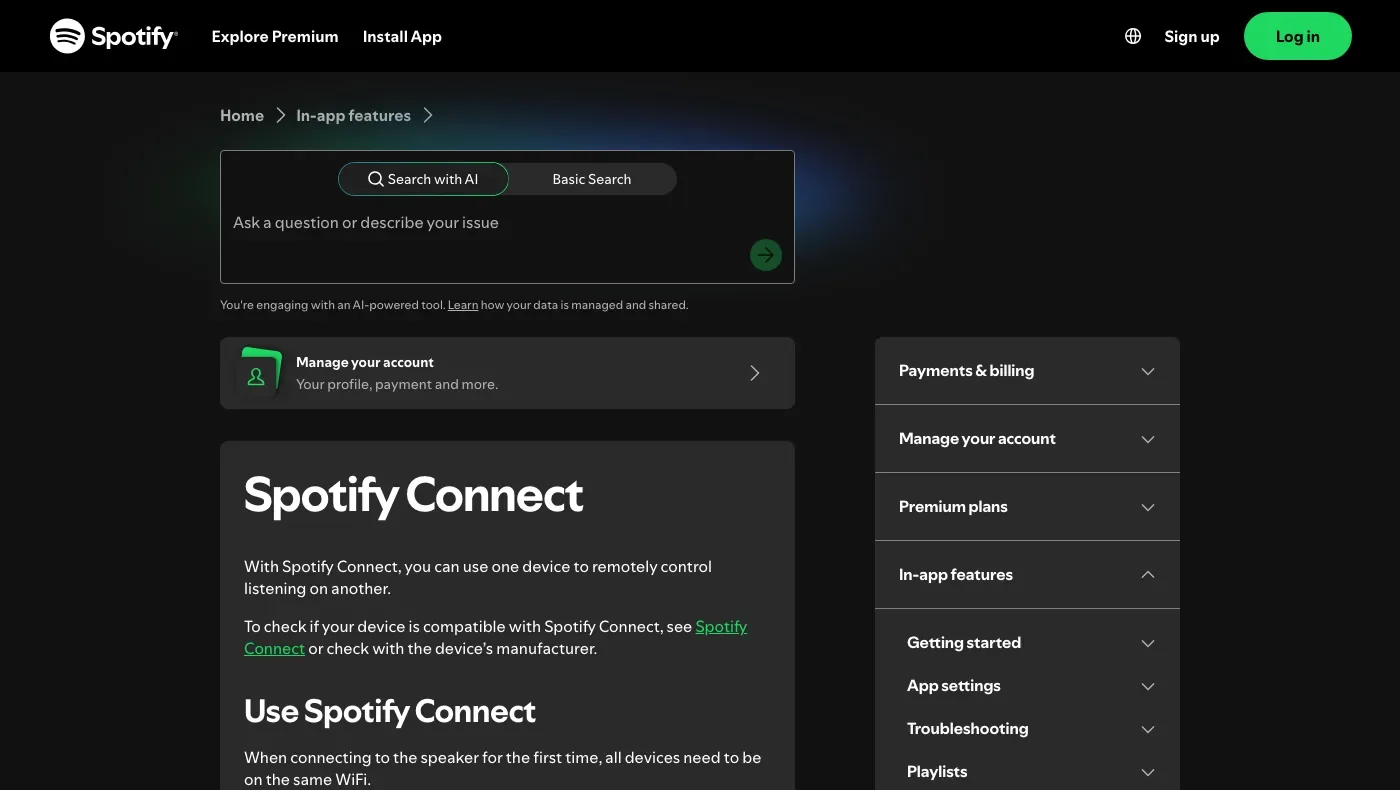
Task: Open Install App in navigation
Action: pyautogui.click(x=402, y=36)
